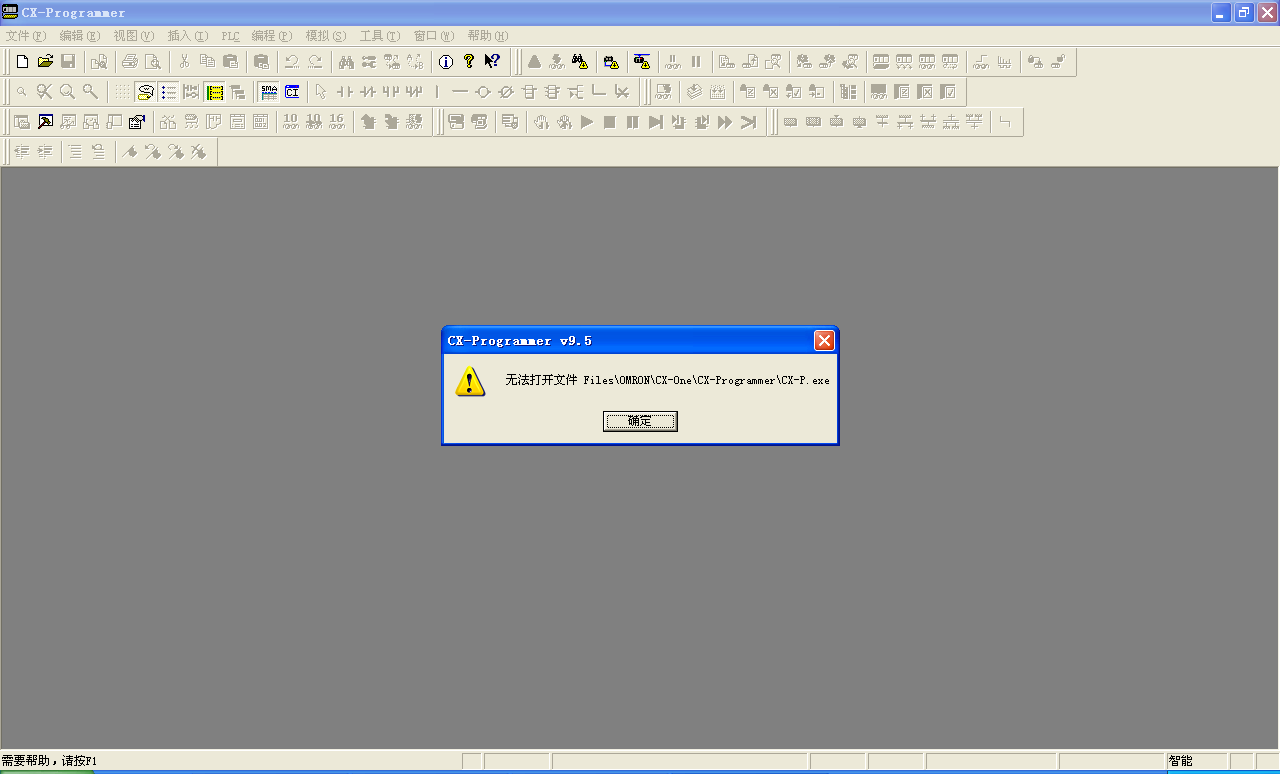1280x774 pixels.
Task: Click the blue CI toolbar icon
Action: point(292,92)
